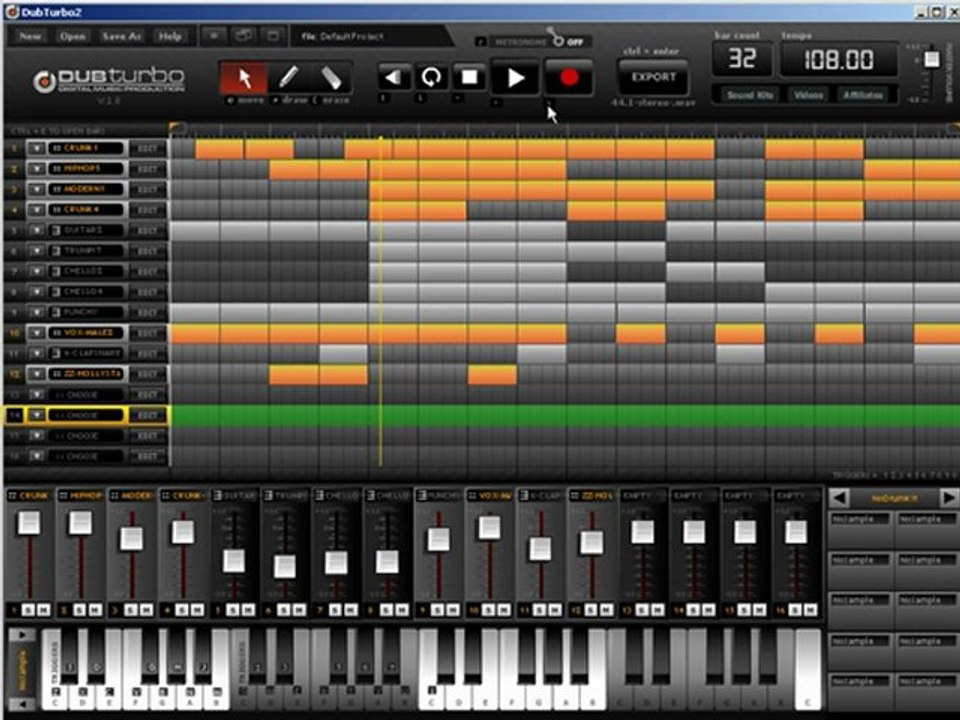The height and width of the screenshot is (720, 960).
Task: Expand the dropdown for track 9 PUNCHY
Action: click(37, 312)
